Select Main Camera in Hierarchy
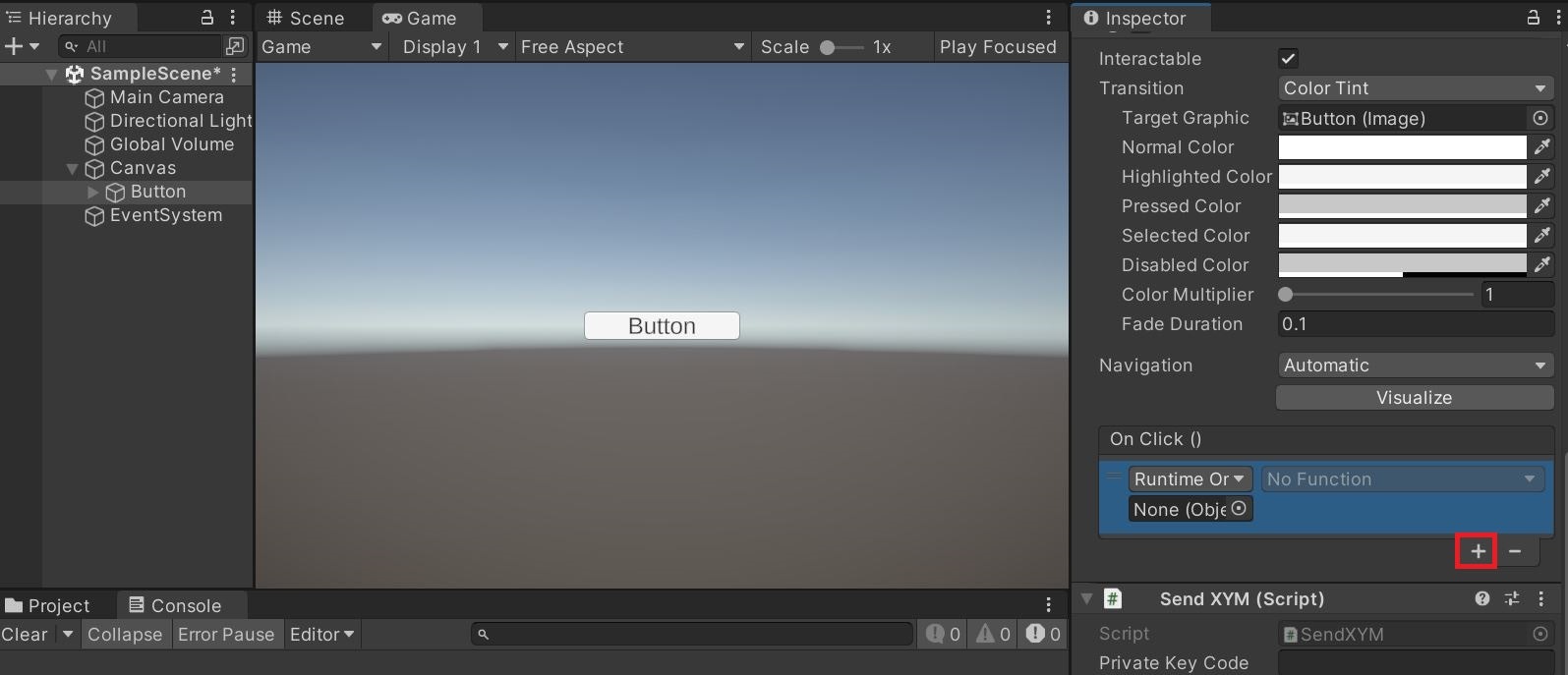Image resolution: width=1568 pixels, height=675 pixels. [x=167, y=97]
